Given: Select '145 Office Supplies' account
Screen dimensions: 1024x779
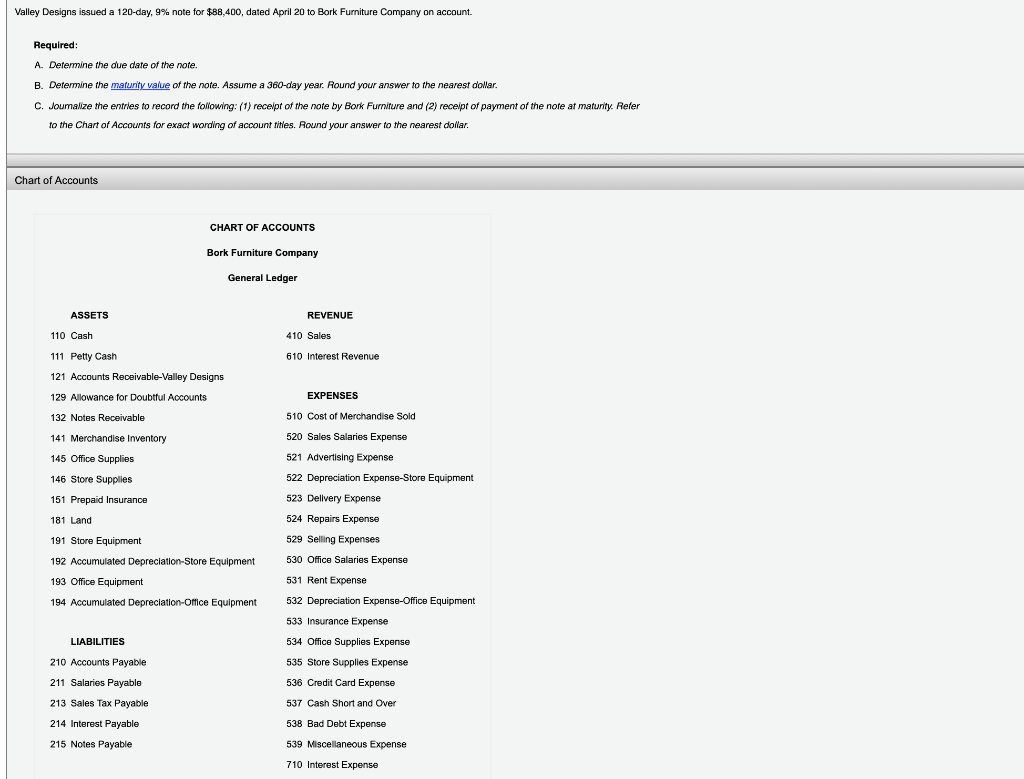Looking at the screenshot, I should click(92, 458).
